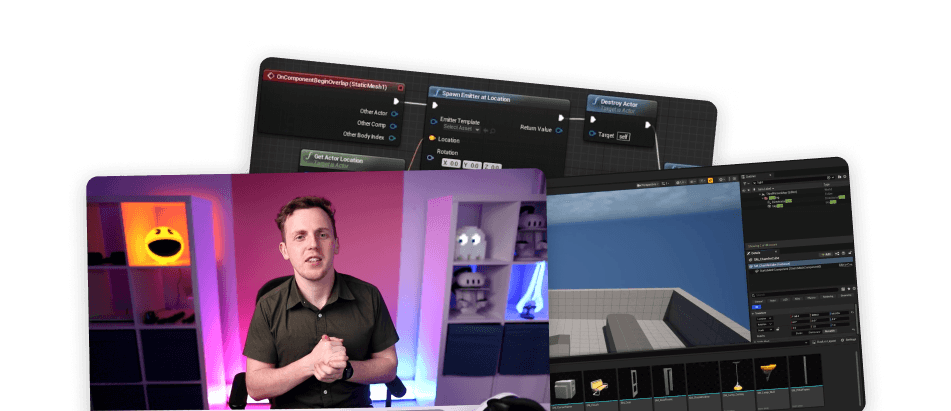The height and width of the screenshot is (411, 951).
Task: Open the Perspective viewport dropdown
Action: [x=648, y=184]
